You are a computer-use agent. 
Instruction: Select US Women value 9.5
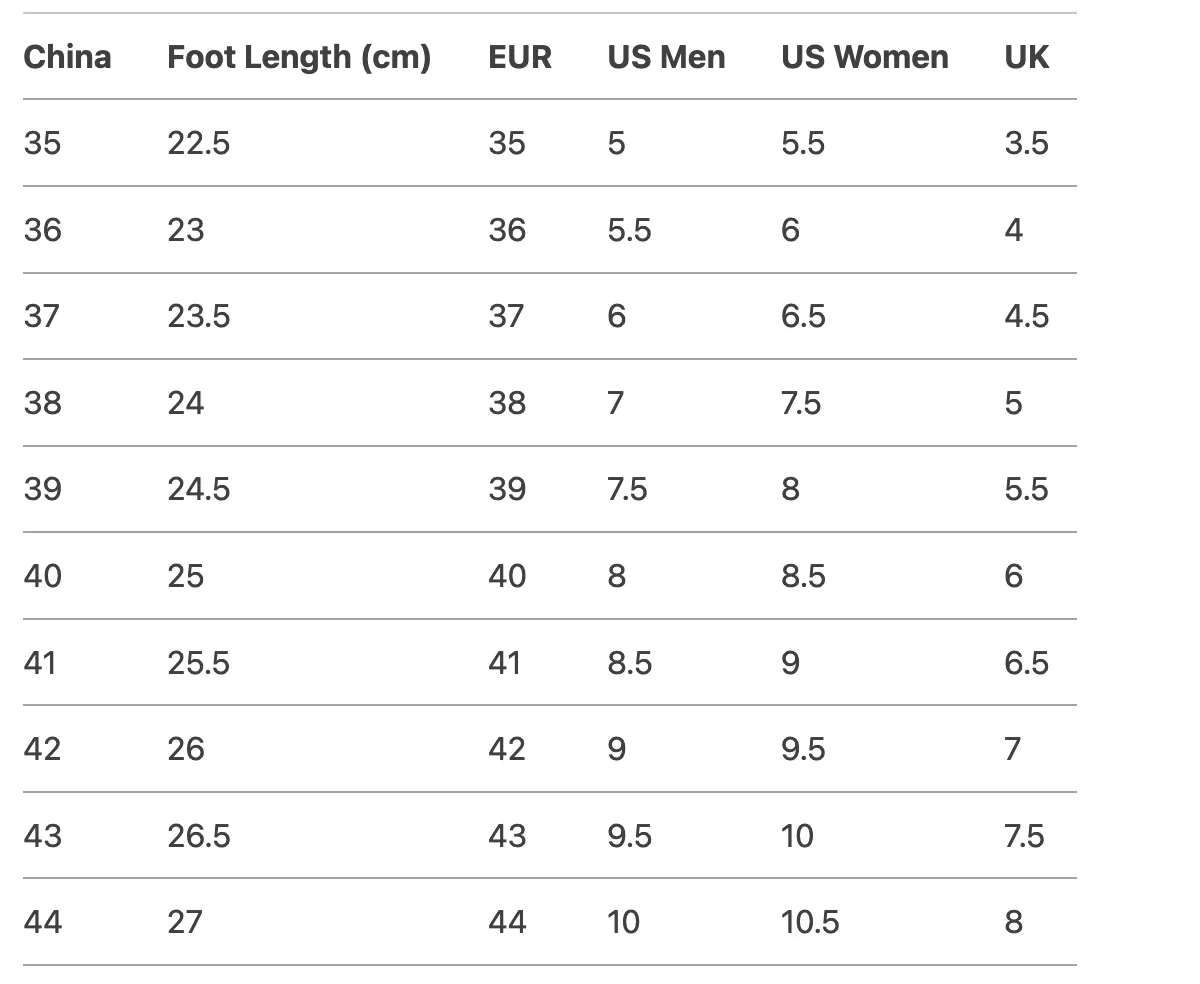coord(803,749)
